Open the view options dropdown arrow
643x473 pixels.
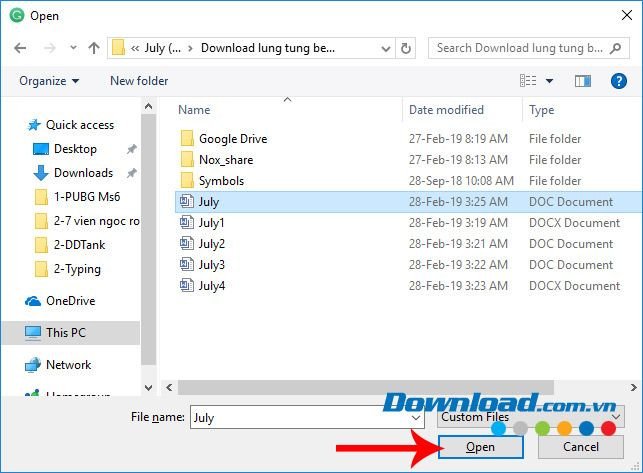549,81
